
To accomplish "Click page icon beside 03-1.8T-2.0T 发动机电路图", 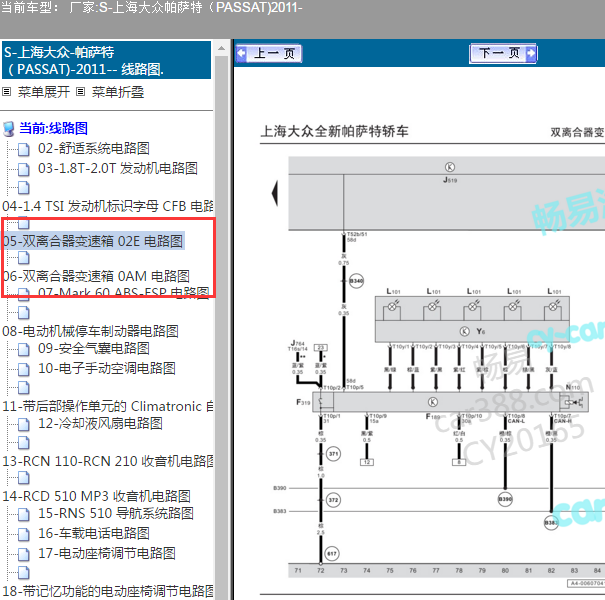I will coord(24,169).
